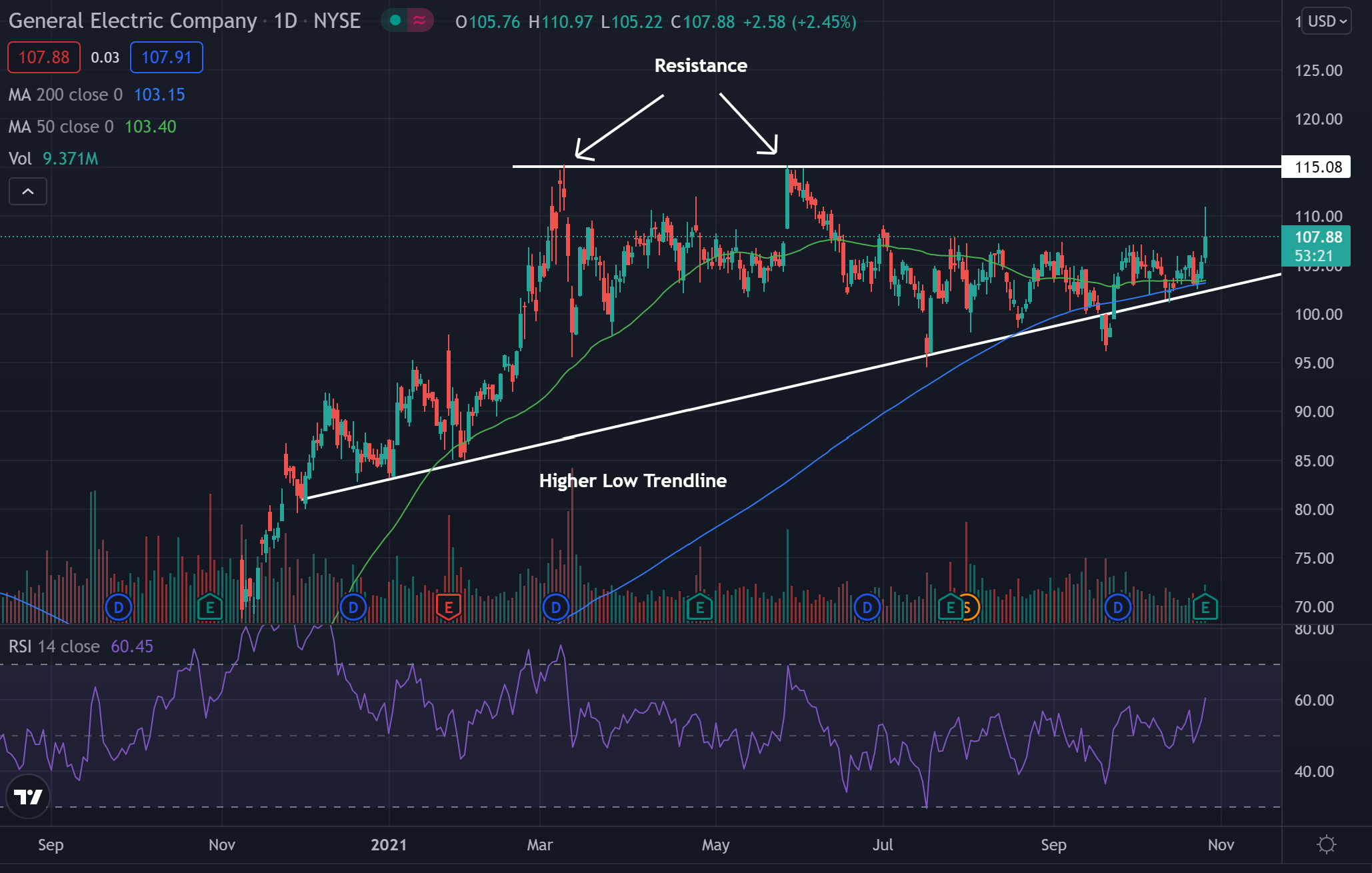
Task: Click the TradingView logo icon
Action: (x=28, y=796)
